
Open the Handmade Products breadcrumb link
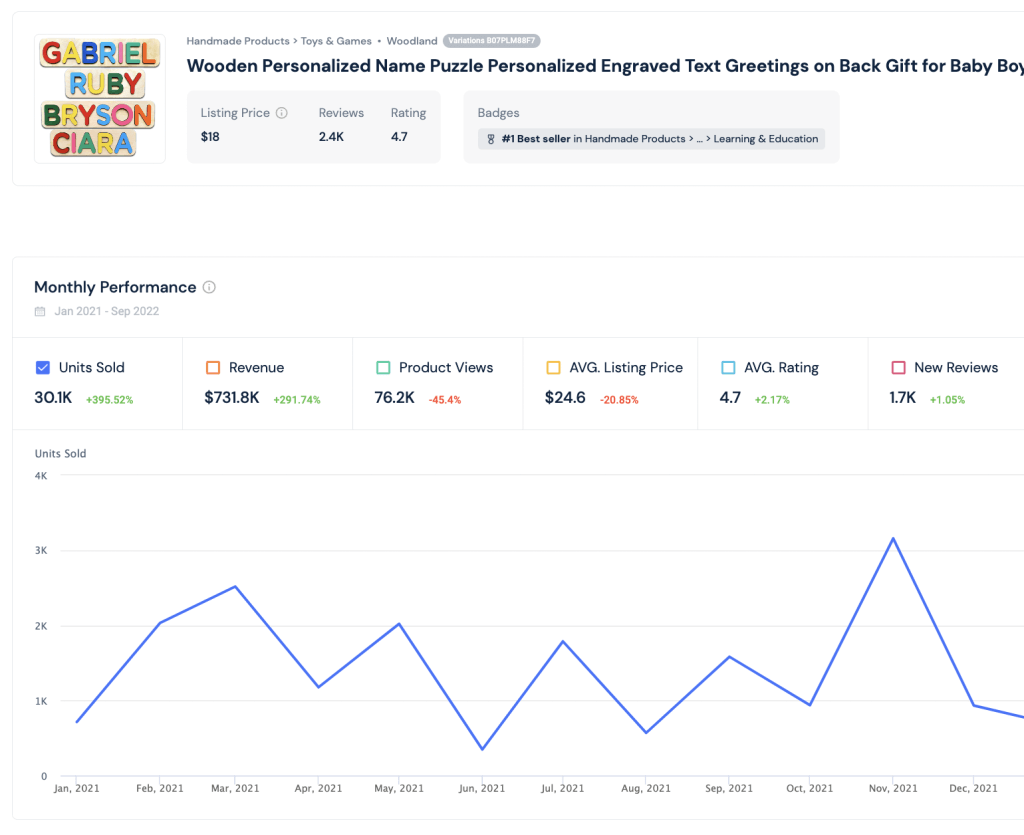tap(238, 40)
